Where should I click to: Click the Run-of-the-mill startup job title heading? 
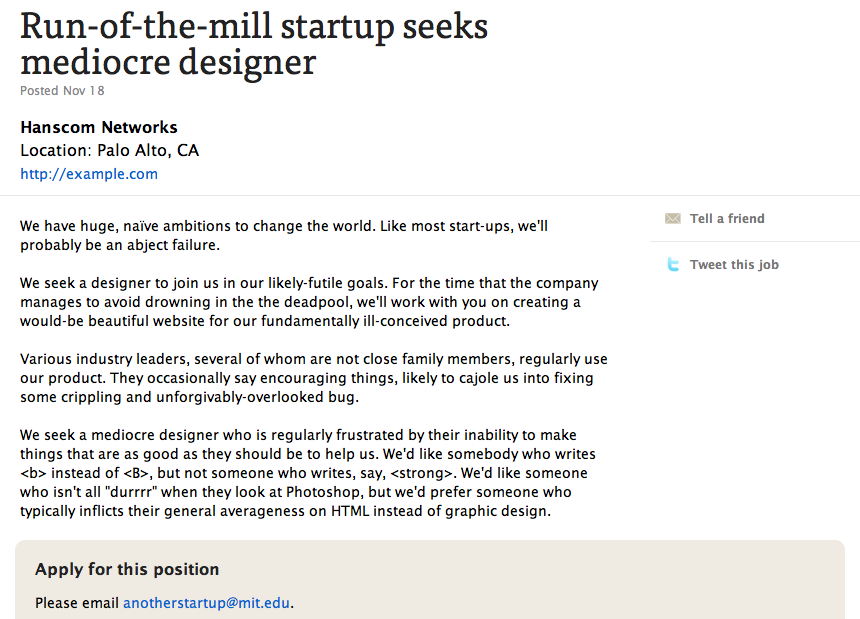pos(254,44)
